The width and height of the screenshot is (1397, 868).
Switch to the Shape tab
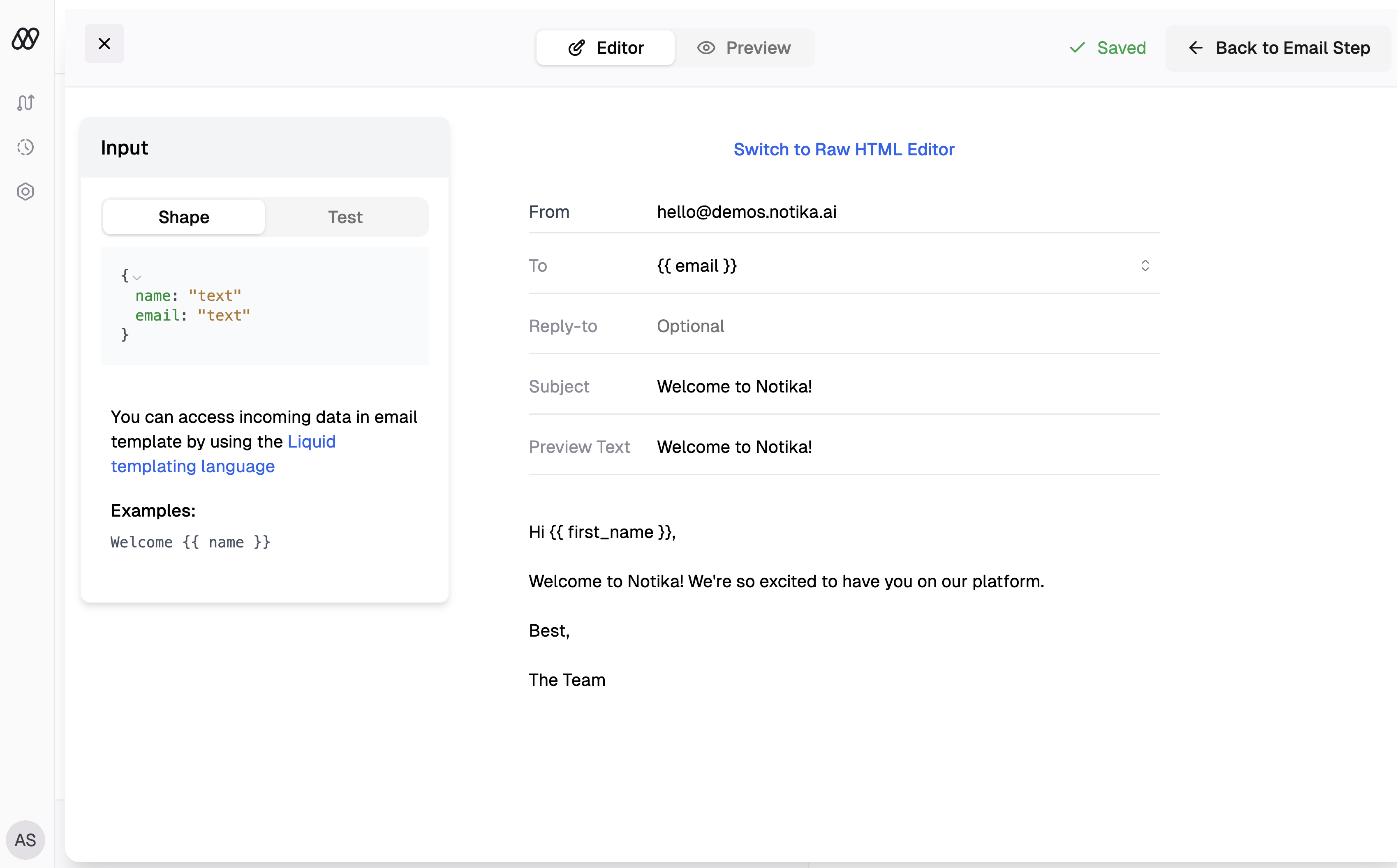pyautogui.click(x=183, y=217)
